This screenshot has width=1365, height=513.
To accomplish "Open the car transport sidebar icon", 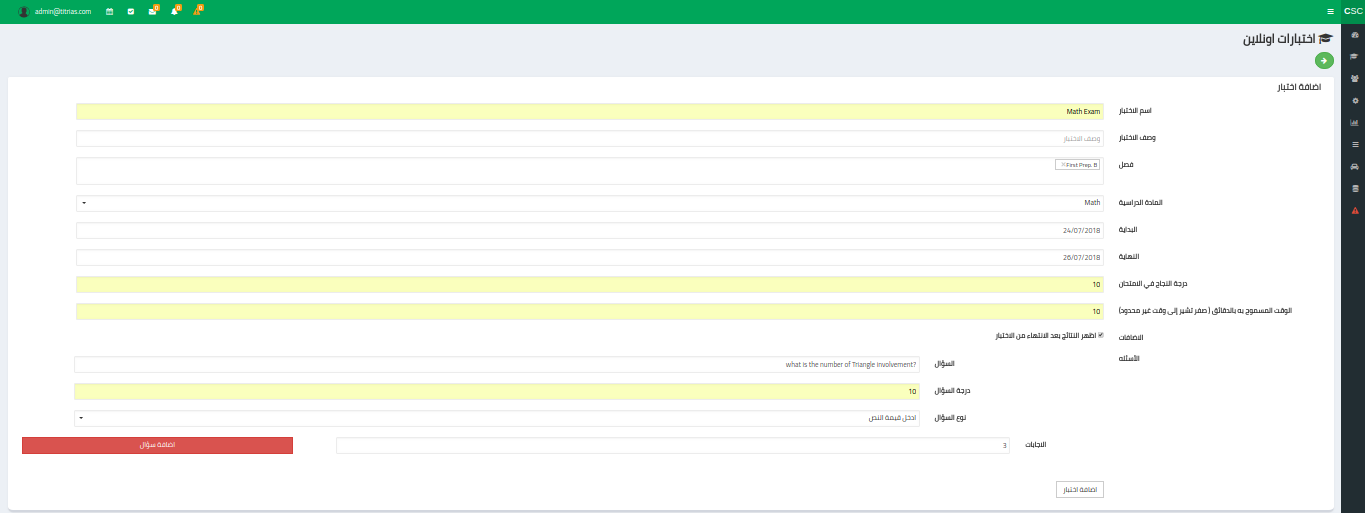I will coord(1355,166).
